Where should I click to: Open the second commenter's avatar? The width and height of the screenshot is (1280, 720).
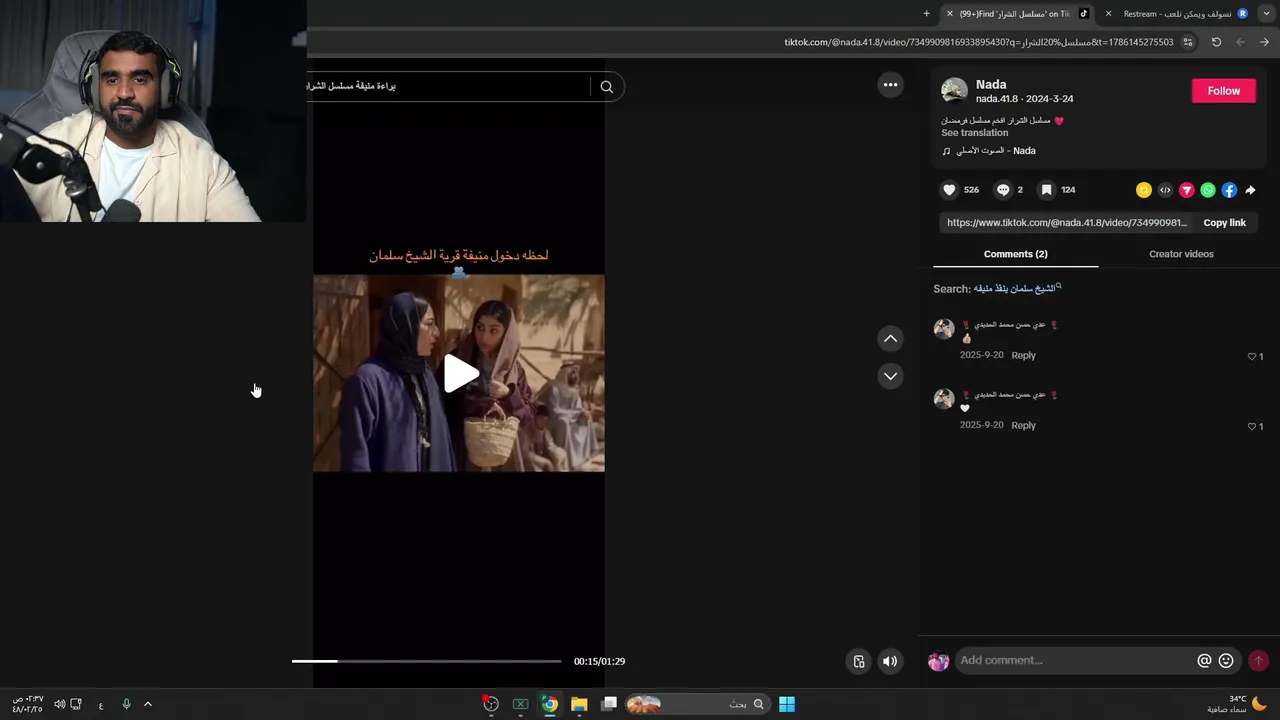[x=944, y=399]
